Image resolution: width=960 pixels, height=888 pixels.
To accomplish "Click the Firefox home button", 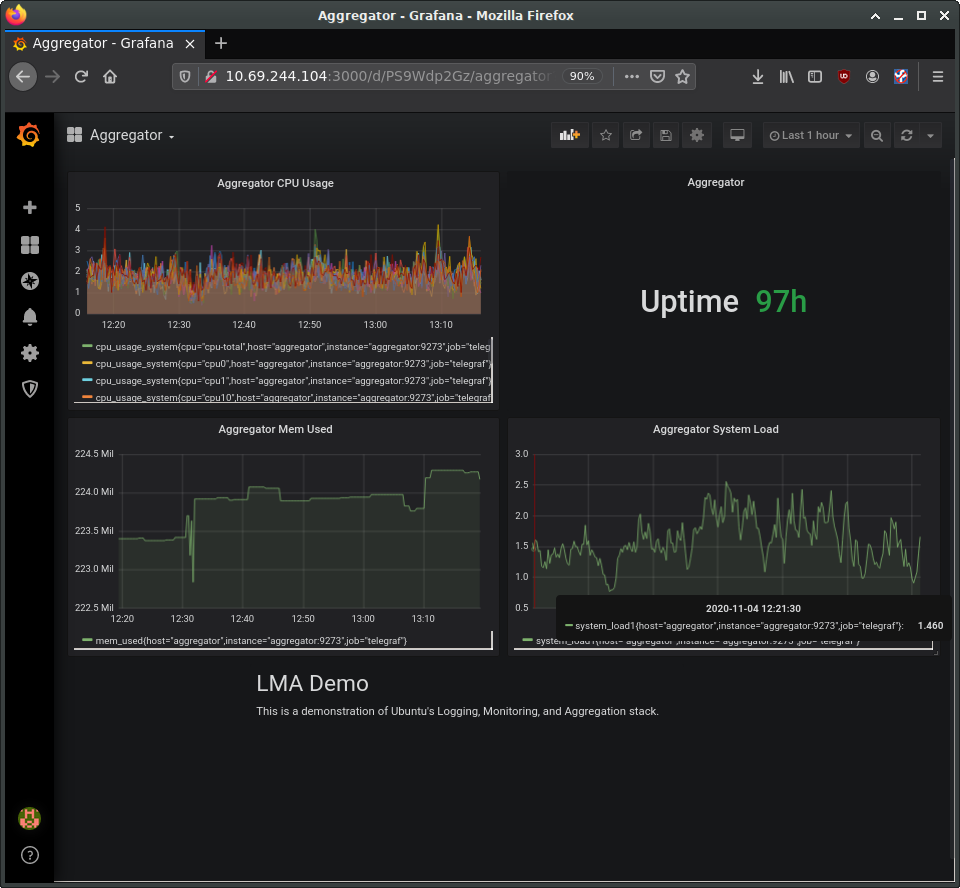I will [110, 77].
